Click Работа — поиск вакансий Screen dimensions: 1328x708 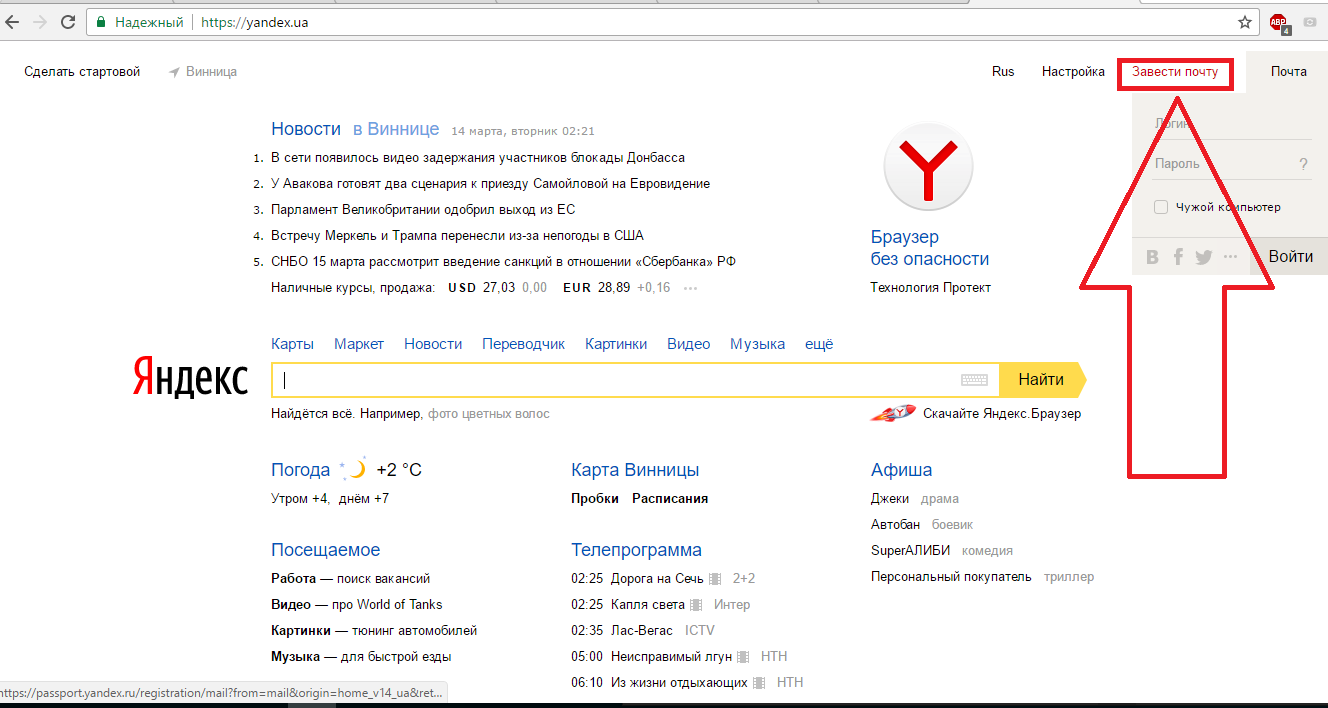coord(350,579)
